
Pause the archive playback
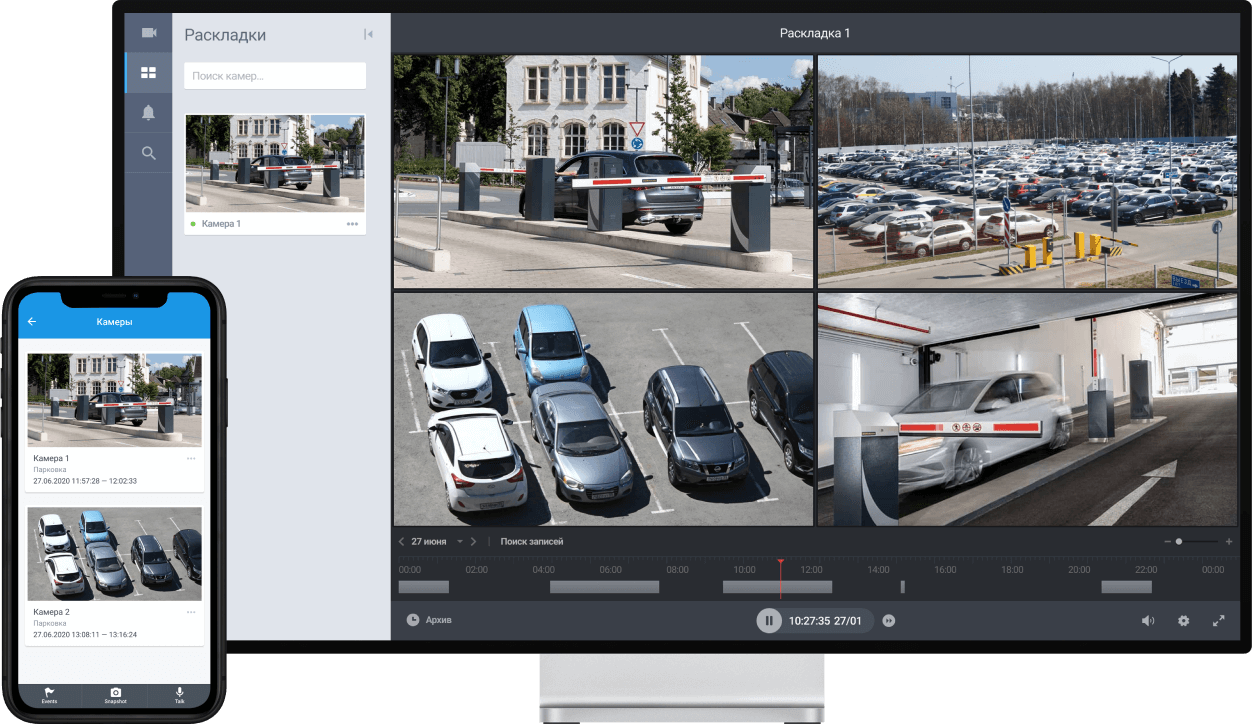(768, 621)
